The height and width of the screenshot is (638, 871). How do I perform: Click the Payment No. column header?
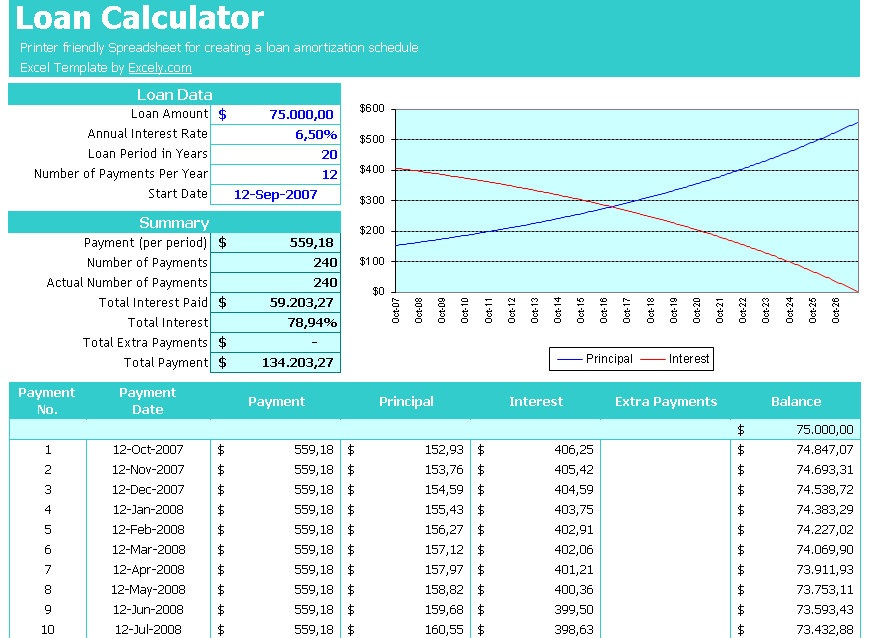click(47, 401)
